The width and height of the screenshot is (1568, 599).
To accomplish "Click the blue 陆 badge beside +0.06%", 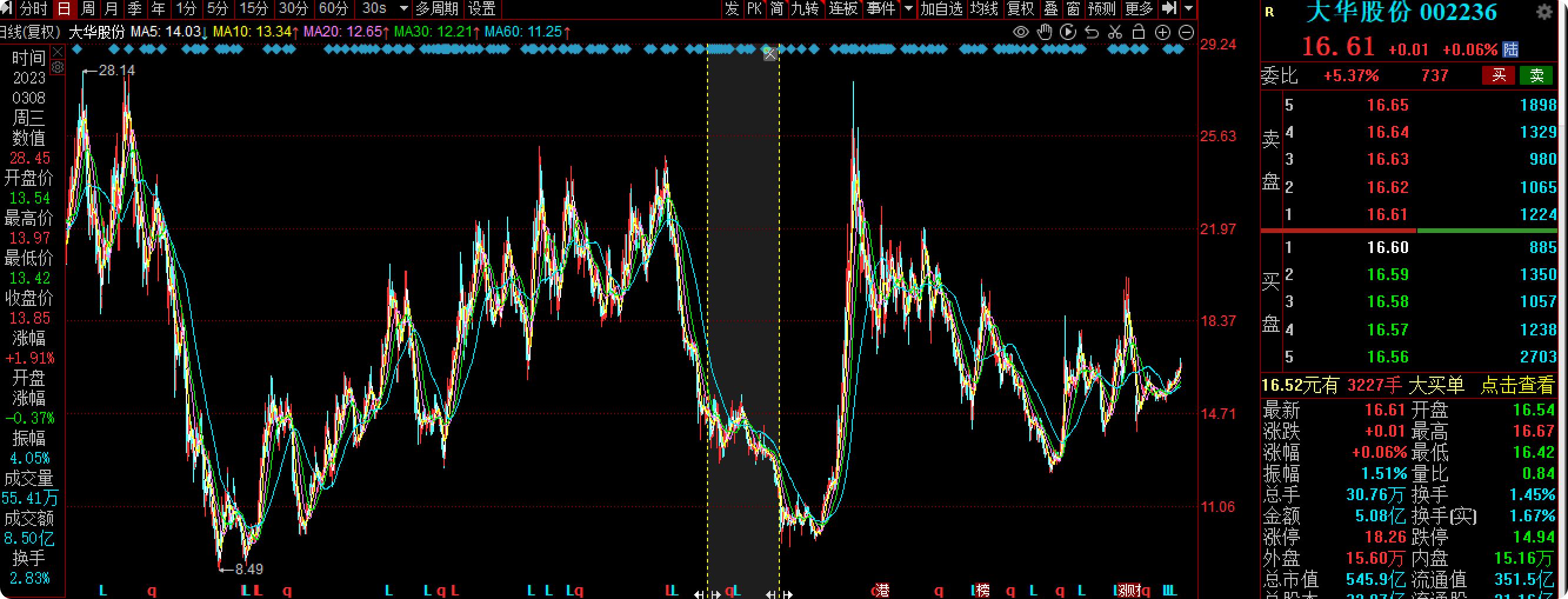I will click(x=1511, y=49).
